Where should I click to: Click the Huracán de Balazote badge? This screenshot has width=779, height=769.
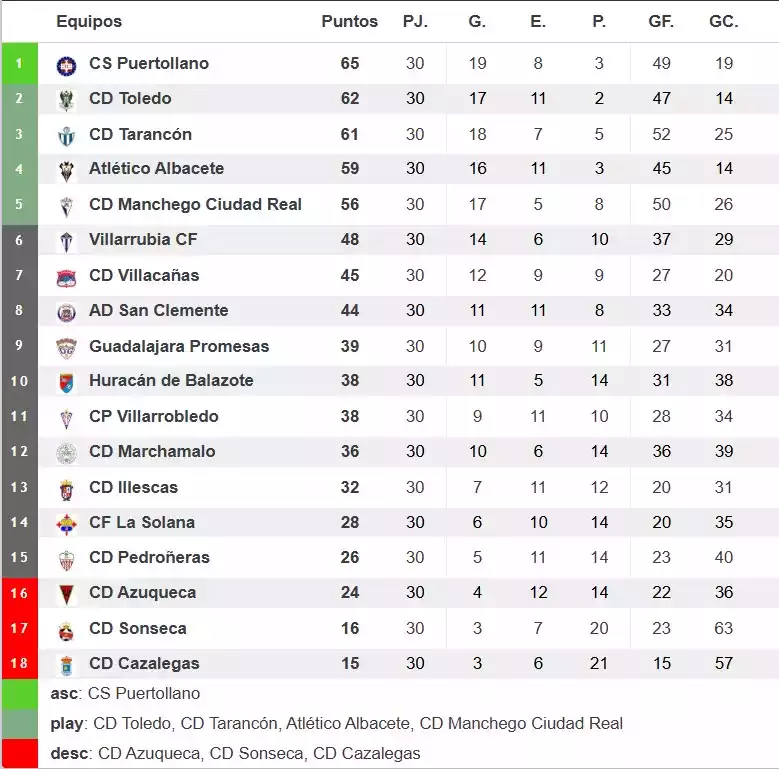point(66,382)
